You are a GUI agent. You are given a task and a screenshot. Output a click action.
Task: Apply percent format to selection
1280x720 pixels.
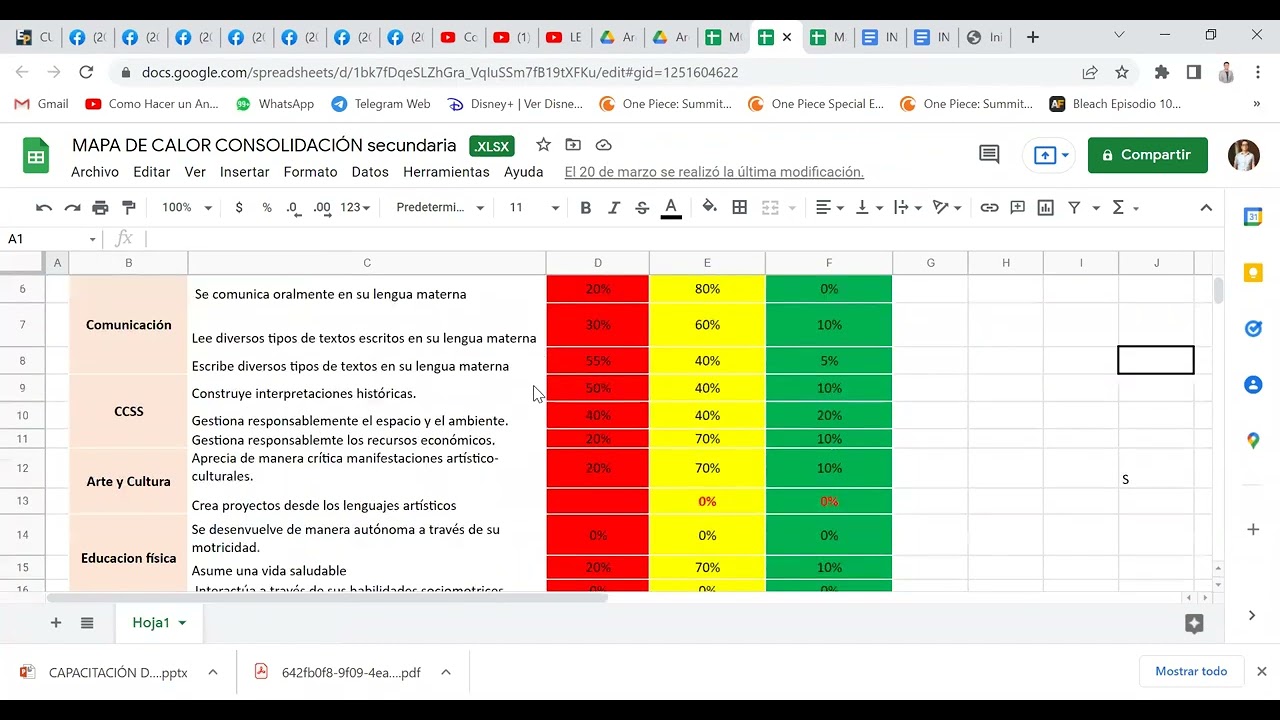point(264,207)
